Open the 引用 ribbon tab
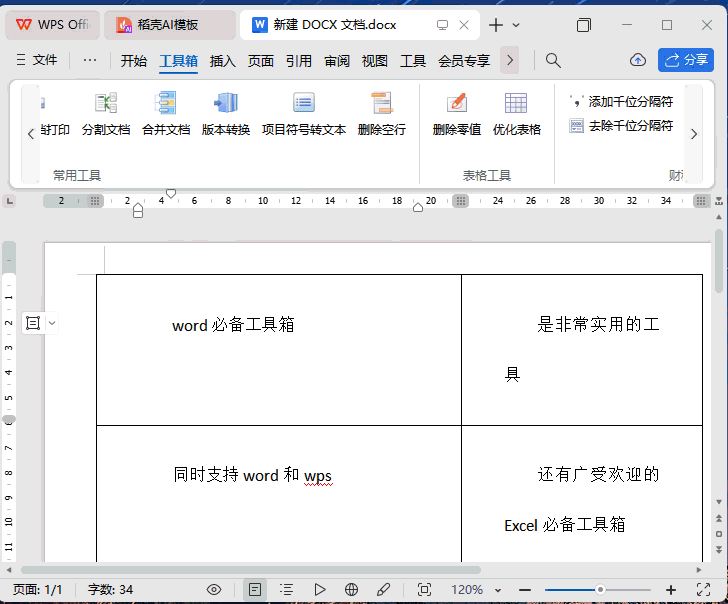728x604 pixels. tap(299, 60)
